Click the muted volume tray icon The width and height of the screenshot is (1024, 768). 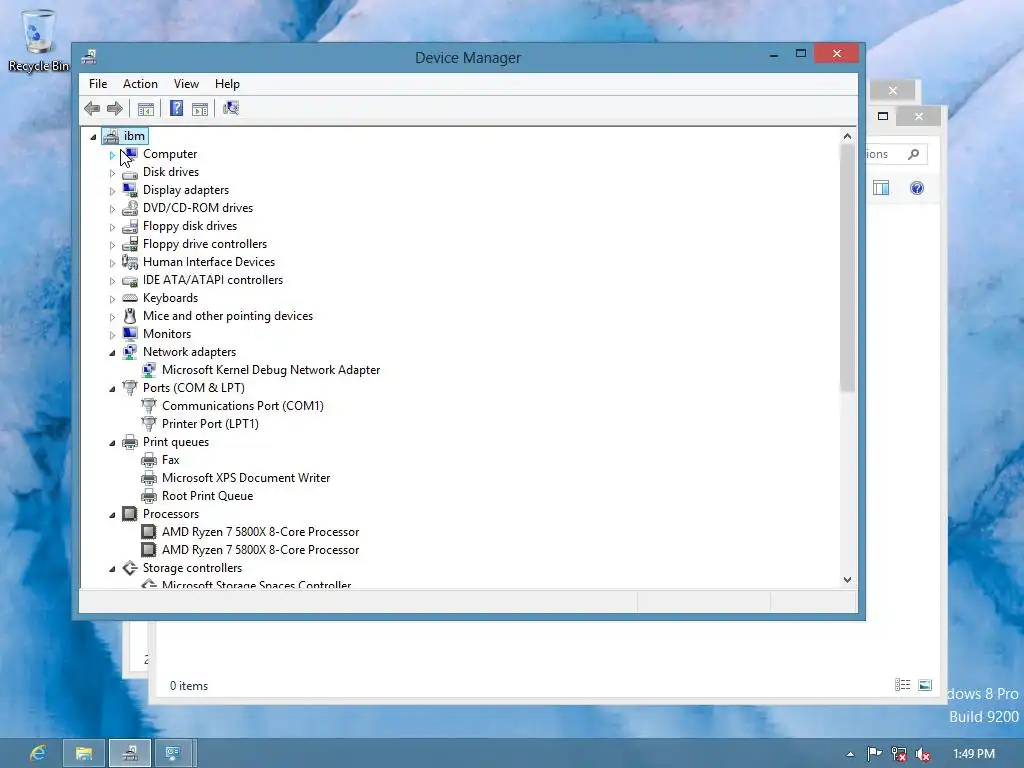(x=923, y=754)
